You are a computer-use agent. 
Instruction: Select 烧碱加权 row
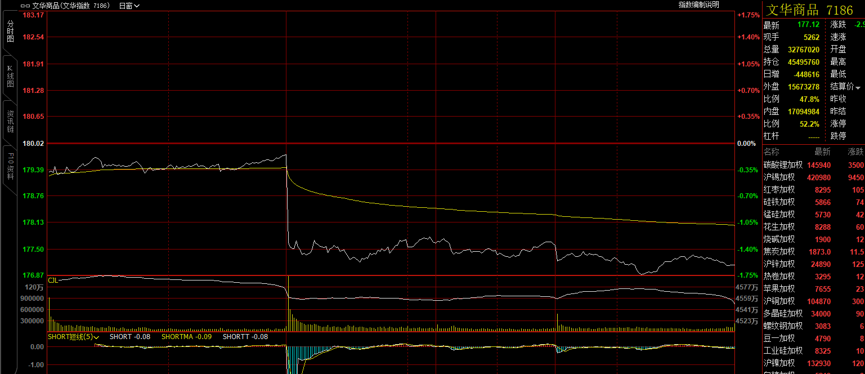coord(814,239)
